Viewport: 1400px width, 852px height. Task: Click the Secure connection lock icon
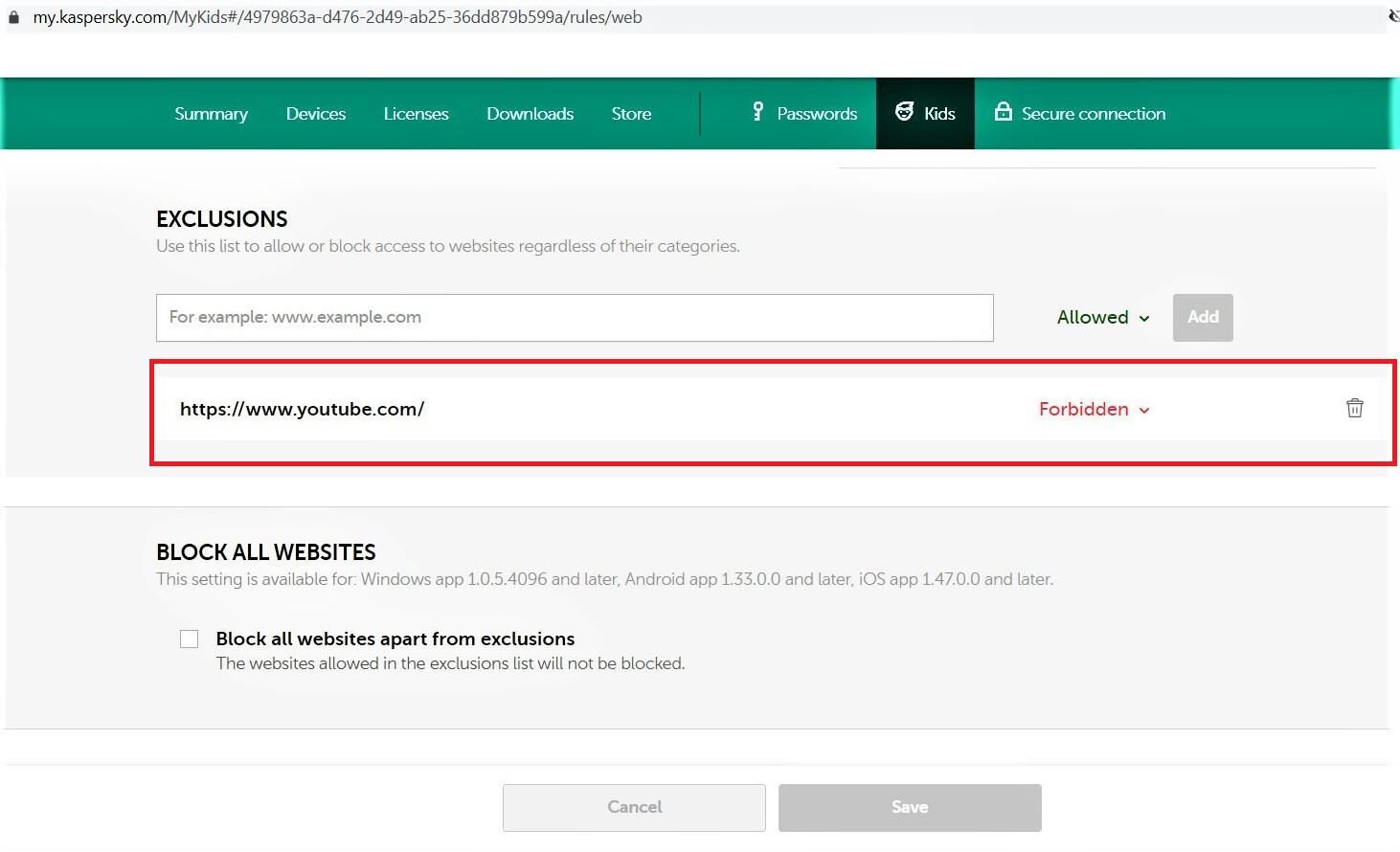[x=1003, y=112]
